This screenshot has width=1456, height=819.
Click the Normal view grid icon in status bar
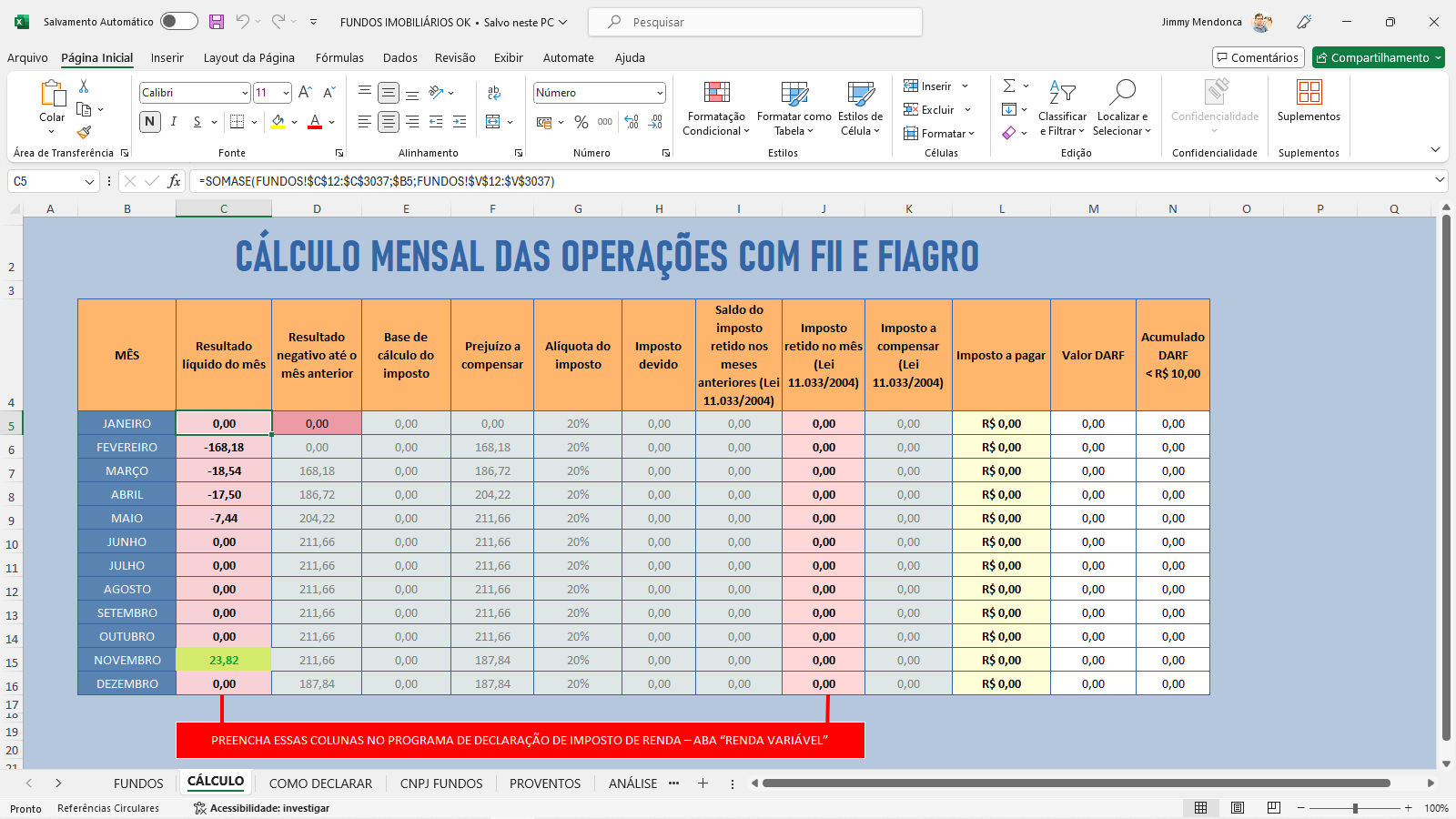(1201, 808)
